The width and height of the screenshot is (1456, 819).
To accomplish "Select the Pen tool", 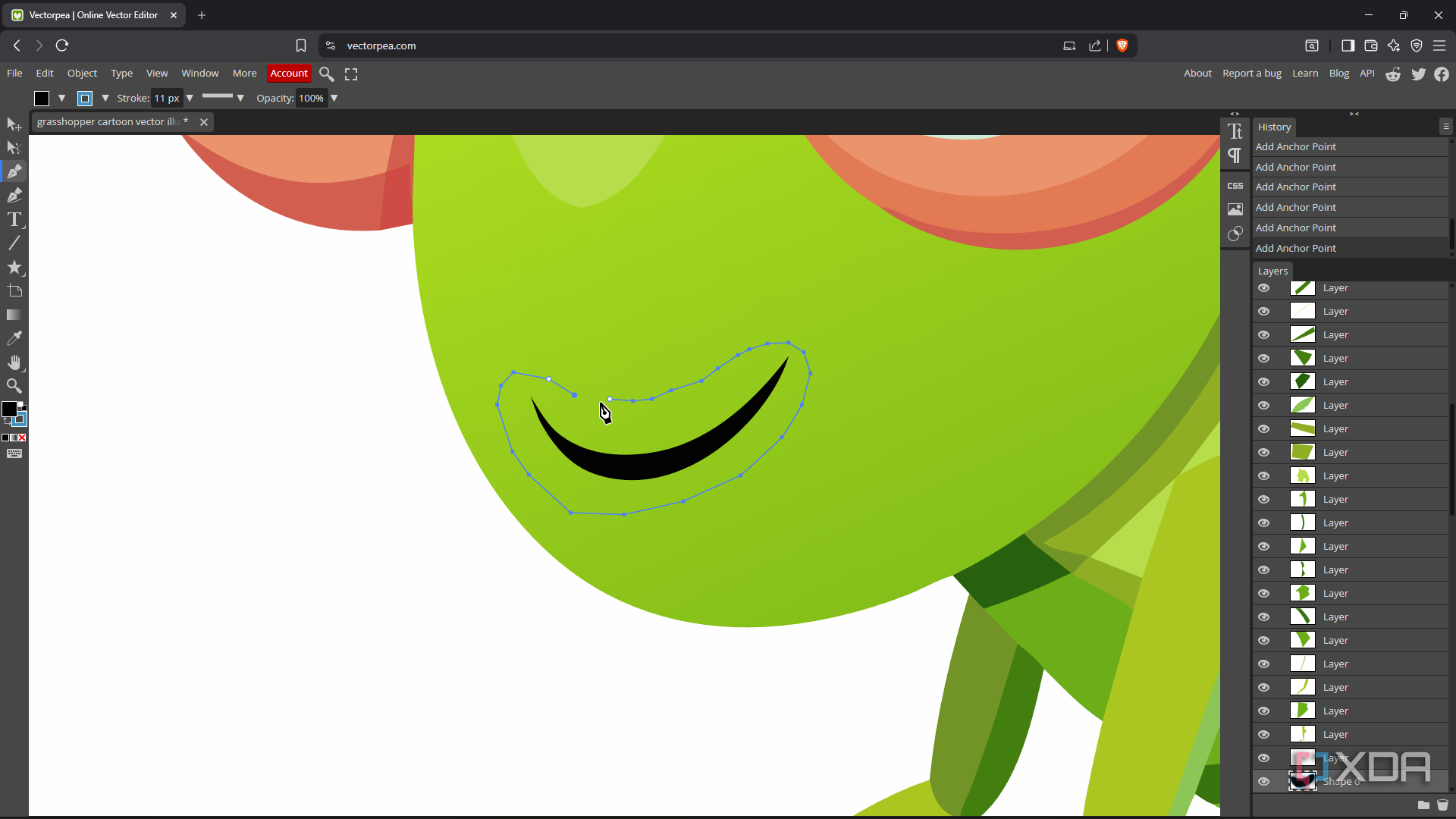I will [14, 171].
